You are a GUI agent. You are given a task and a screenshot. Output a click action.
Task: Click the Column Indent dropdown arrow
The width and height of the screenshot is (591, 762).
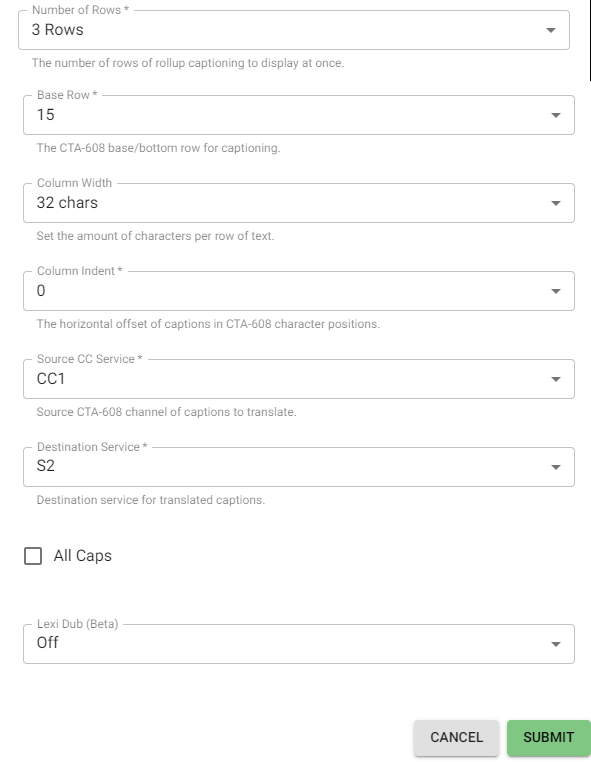click(556, 291)
